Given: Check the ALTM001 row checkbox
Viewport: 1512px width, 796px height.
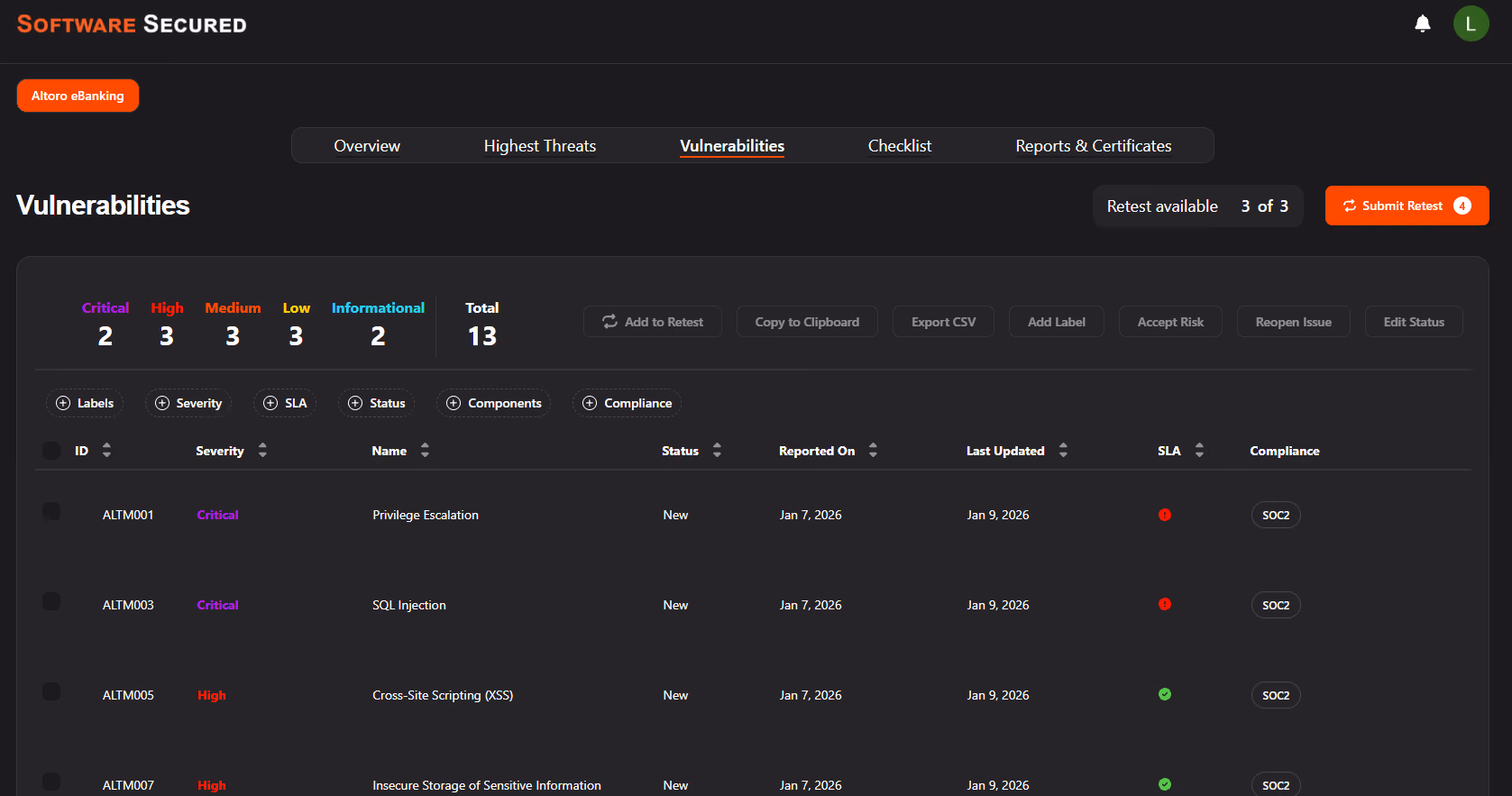Looking at the screenshot, I should [51, 511].
